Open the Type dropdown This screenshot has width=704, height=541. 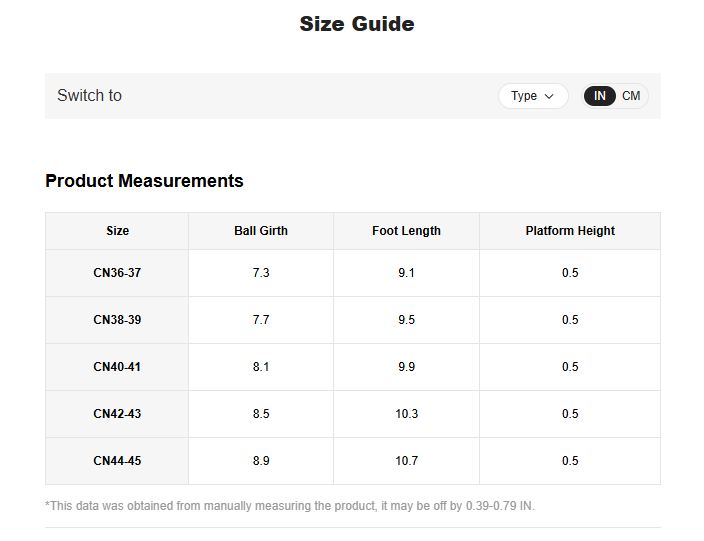[532, 96]
